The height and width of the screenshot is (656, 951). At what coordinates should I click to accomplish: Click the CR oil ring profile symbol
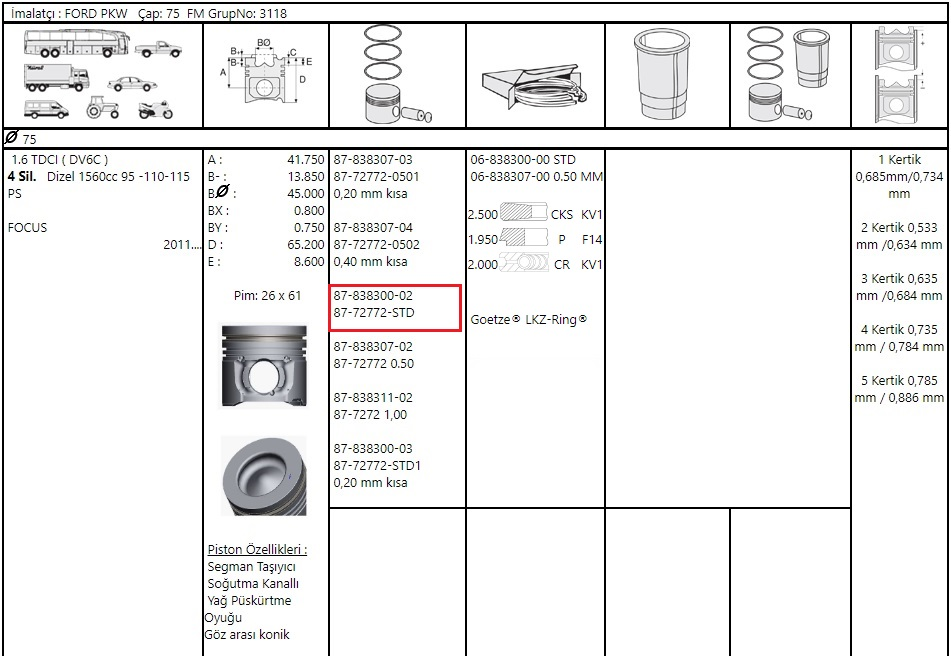(523, 265)
